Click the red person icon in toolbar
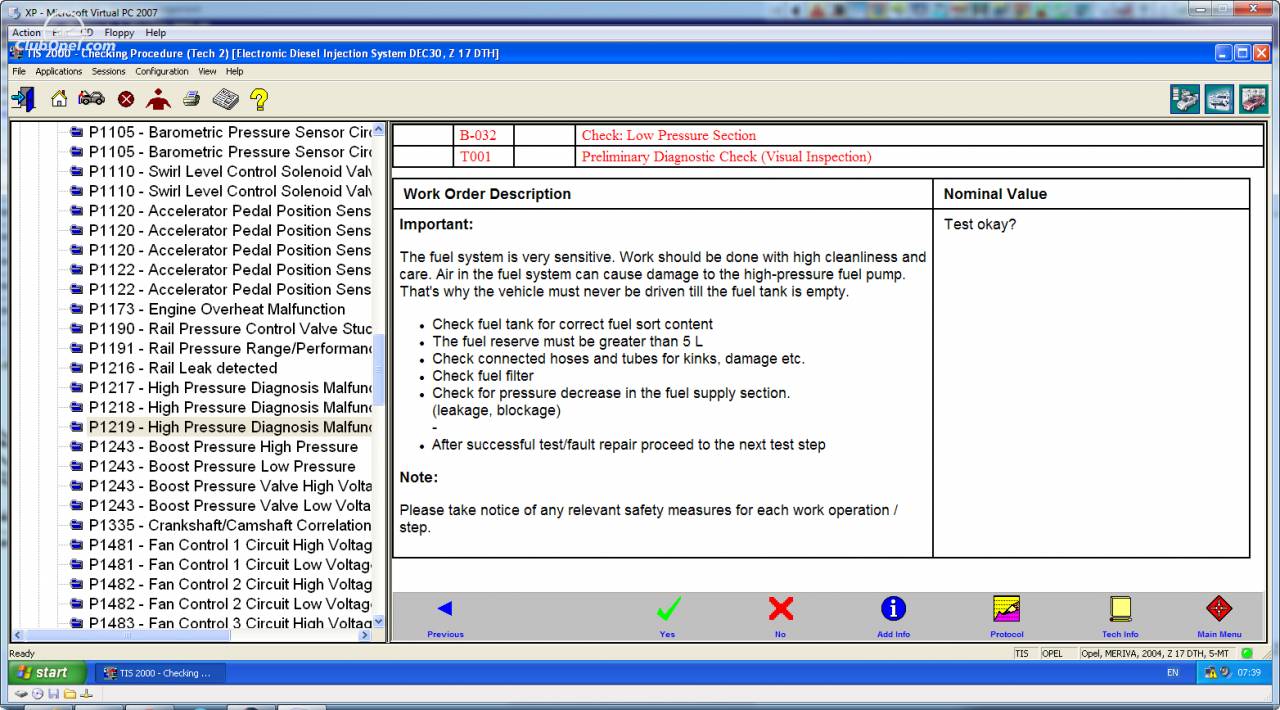This screenshot has height=710, width=1280. pyautogui.click(x=158, y=99)
